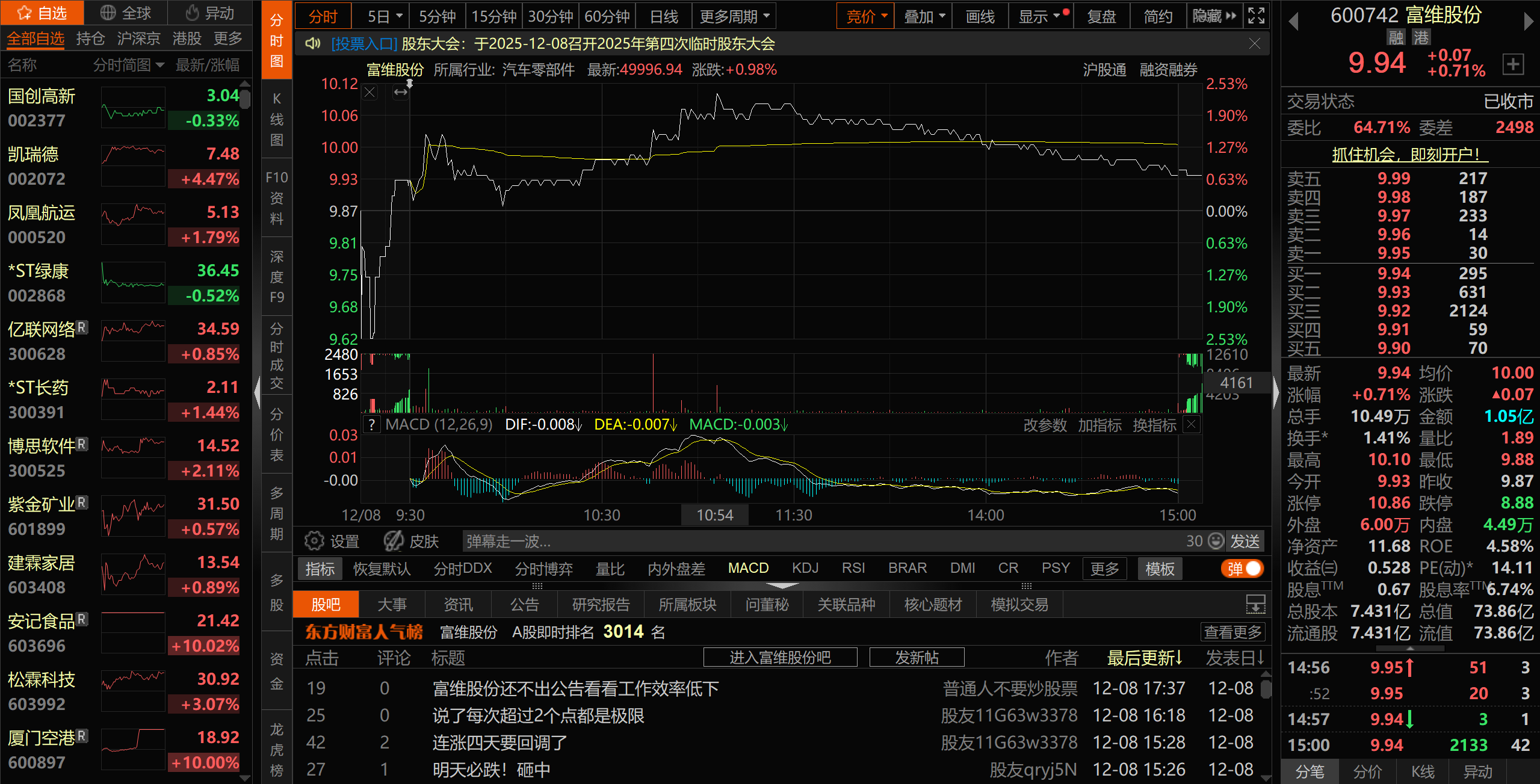1540x784 pixels.
Task: Open the 研究报告 tab
Action: (600, 604)
